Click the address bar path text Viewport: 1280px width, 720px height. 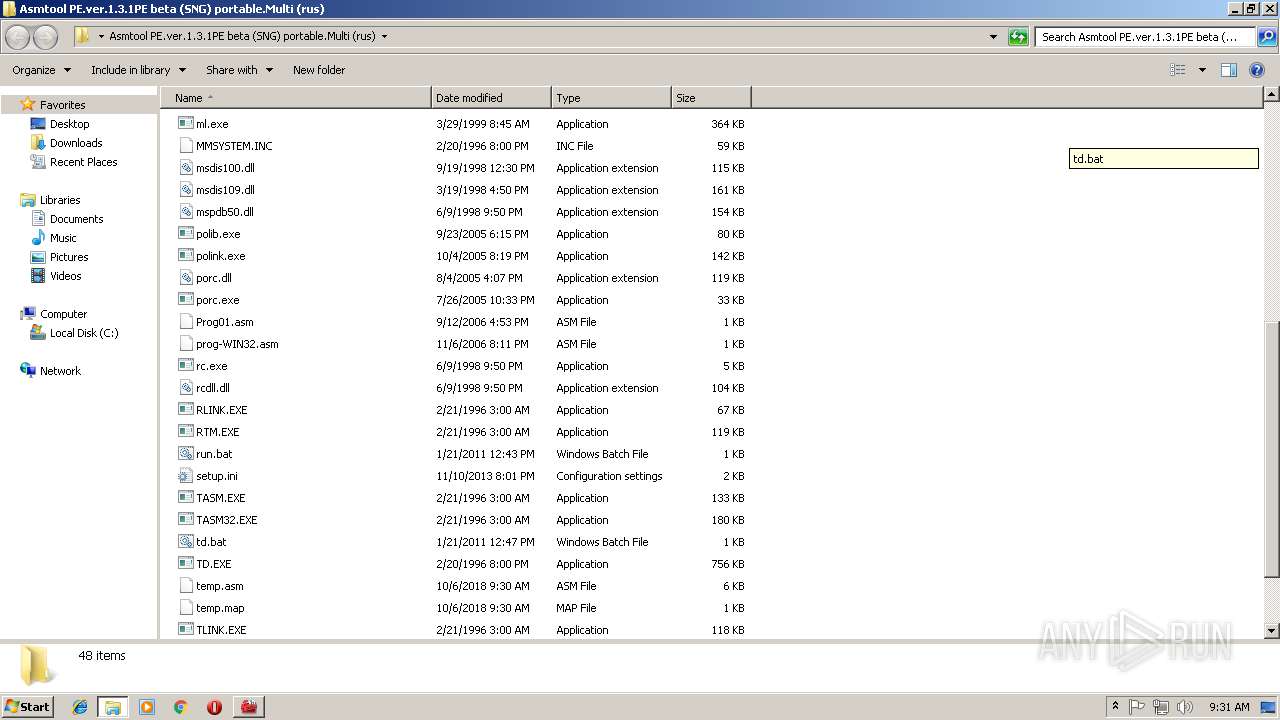tap(242, 37)
